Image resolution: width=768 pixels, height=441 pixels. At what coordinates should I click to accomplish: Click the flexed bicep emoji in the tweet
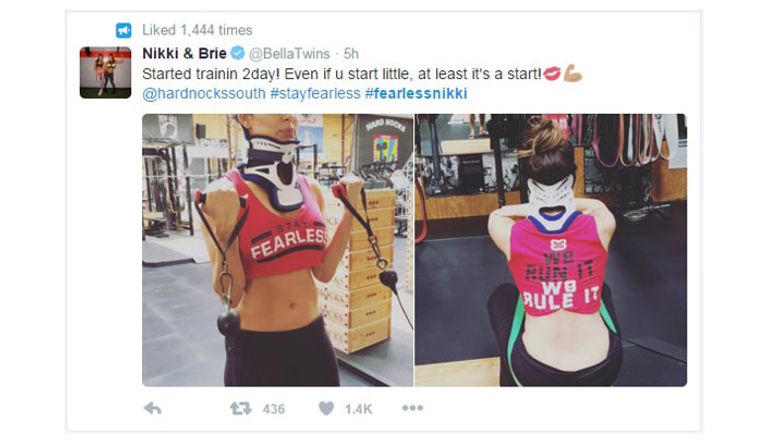[573, 74]
